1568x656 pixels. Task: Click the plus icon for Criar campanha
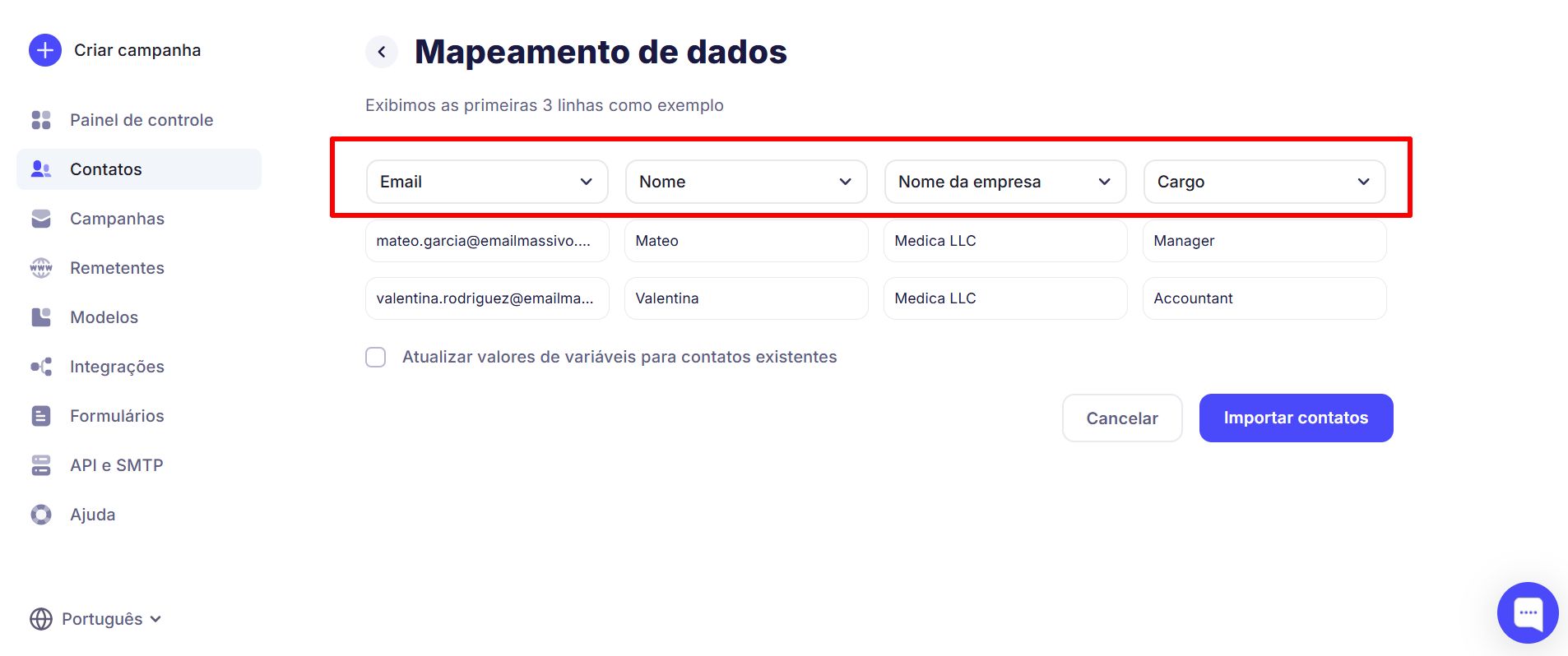click(45, 50)
